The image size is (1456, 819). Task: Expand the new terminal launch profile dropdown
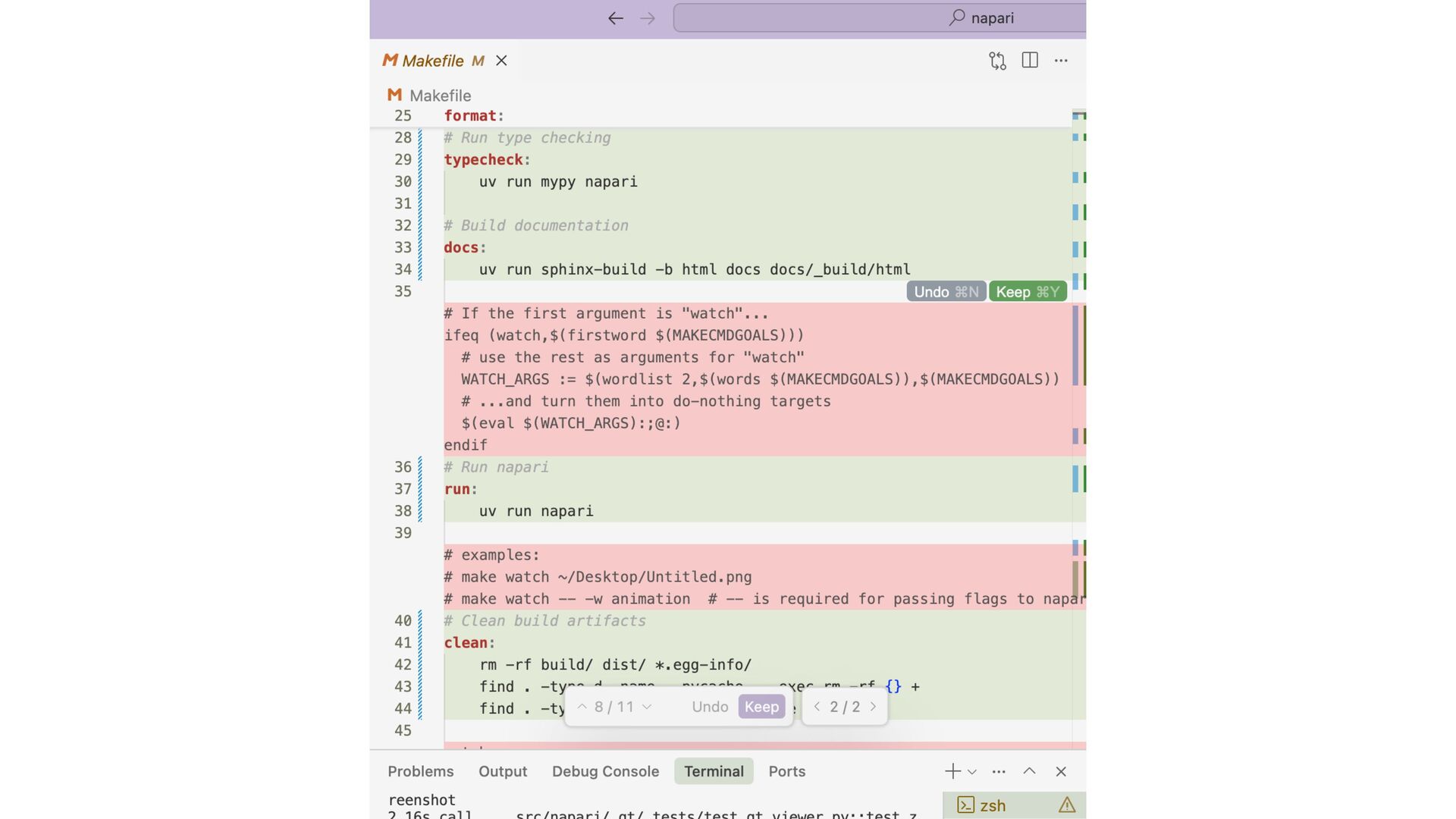pyautogui.click(x=972, y=772)
